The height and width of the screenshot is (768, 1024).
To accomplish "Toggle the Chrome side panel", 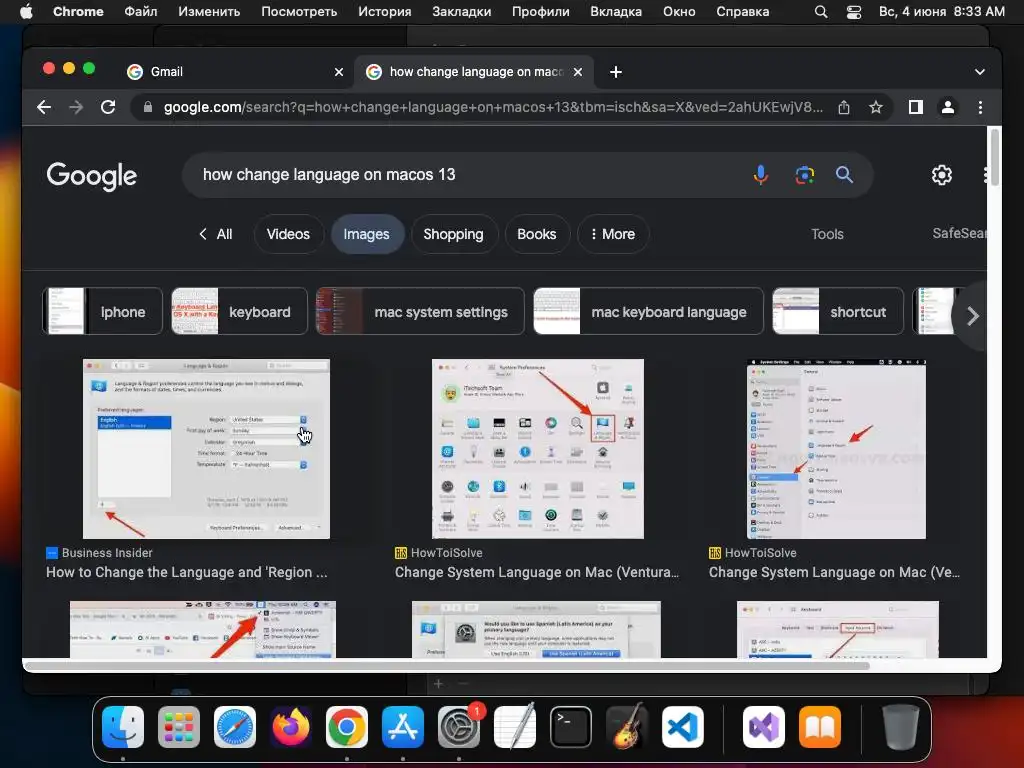I will tap(916, 107).
